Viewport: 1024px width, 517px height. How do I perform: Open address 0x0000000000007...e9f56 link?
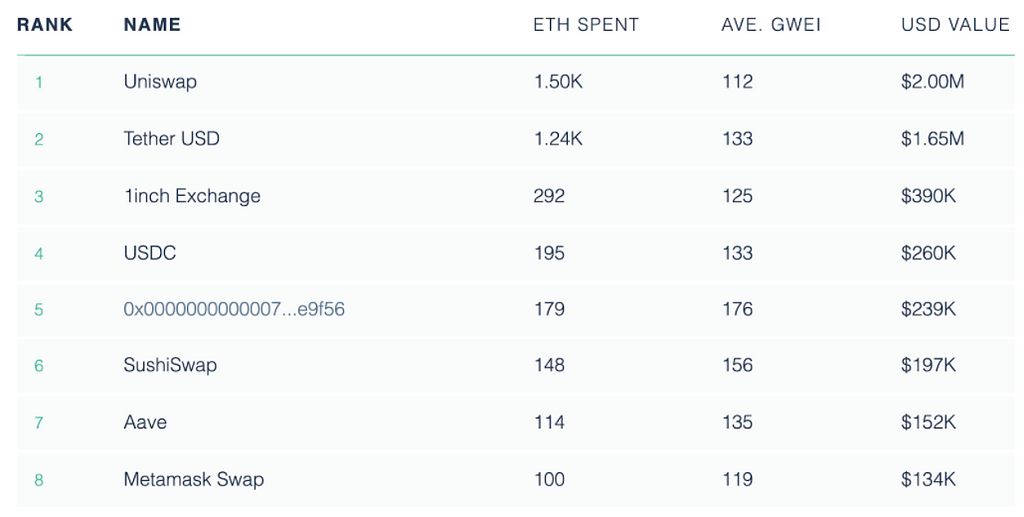click(x=234, y=309)
